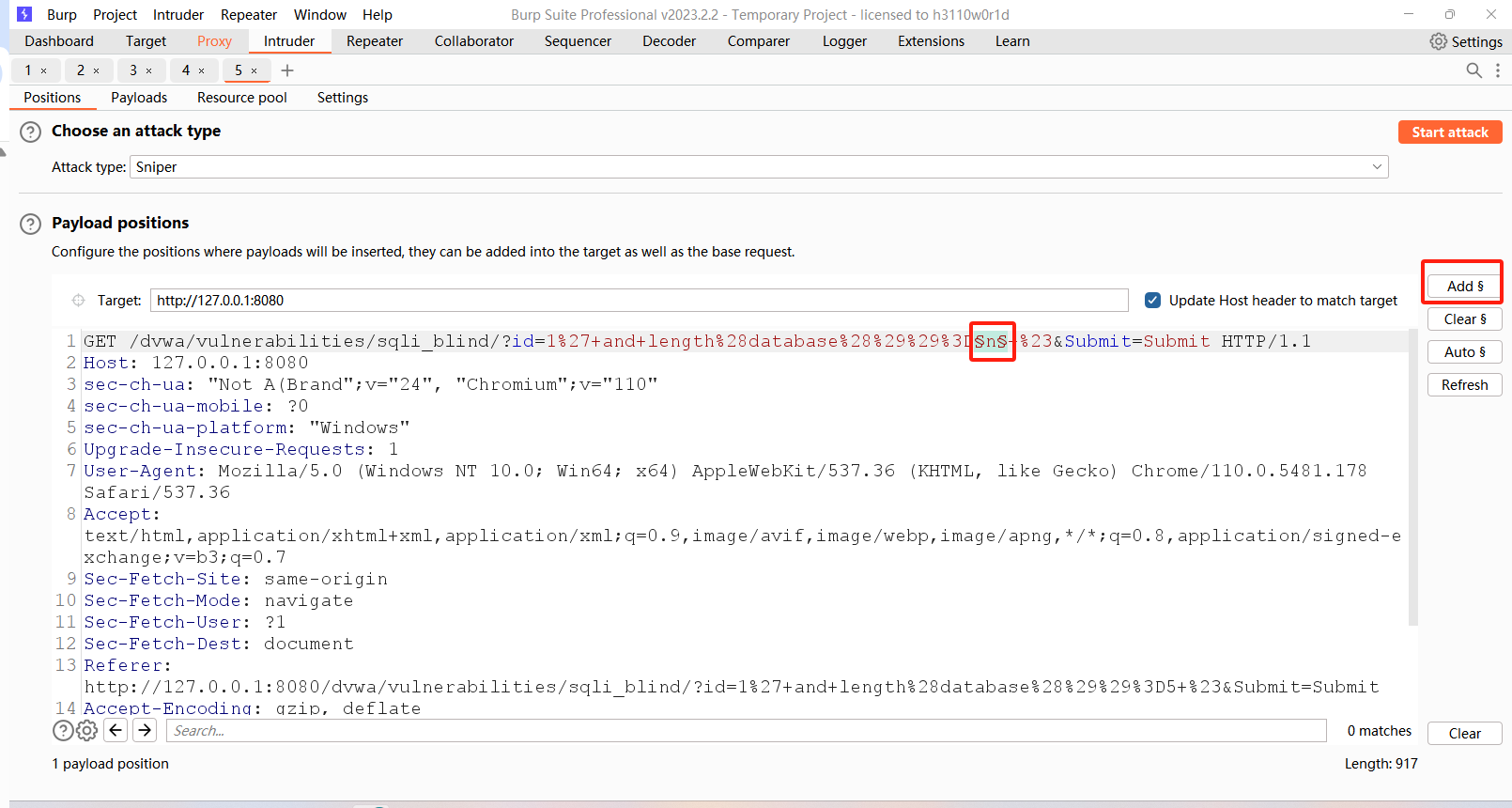
Task: Open the Burp menu
Action: click(x=62, y=15)
